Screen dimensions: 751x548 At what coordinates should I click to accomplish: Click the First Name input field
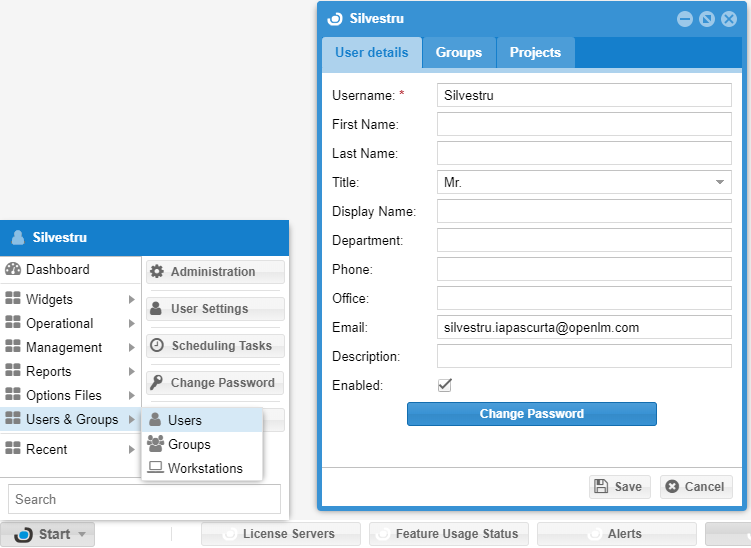[584, 125]
